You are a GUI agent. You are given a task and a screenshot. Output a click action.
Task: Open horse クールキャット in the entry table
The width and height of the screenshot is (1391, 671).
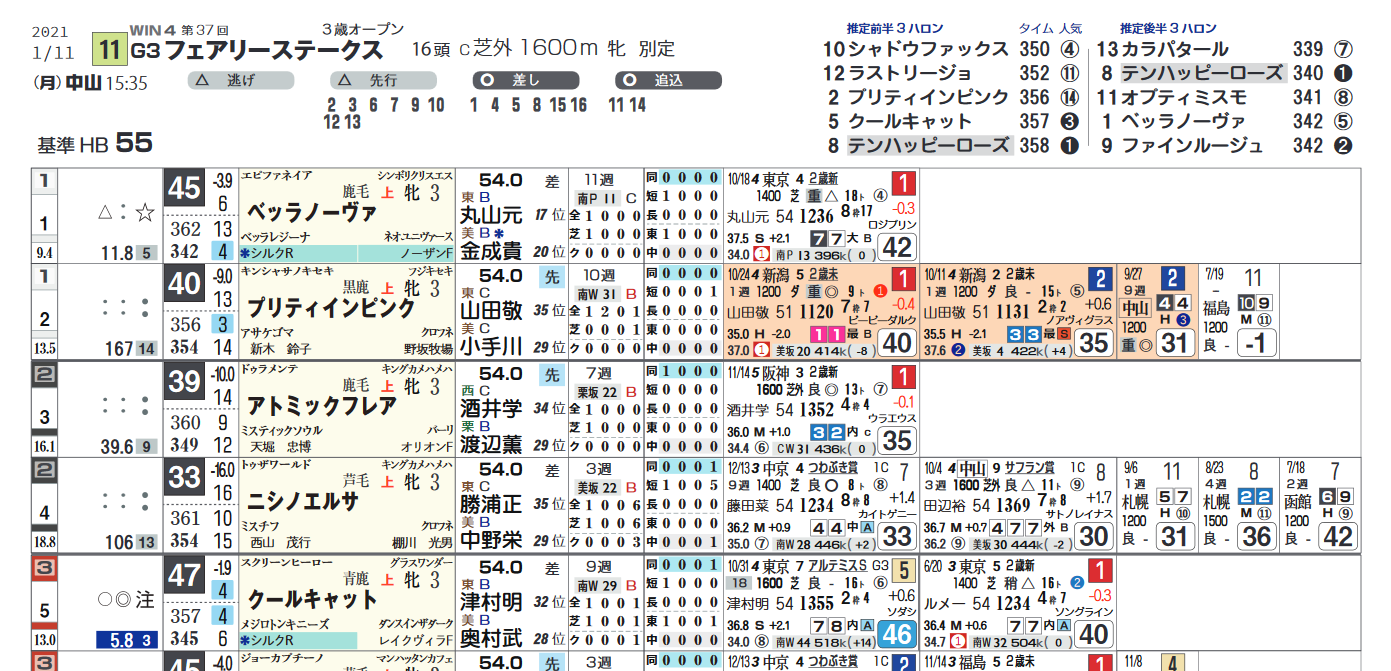pyautogui.click(x=312, y=599)
